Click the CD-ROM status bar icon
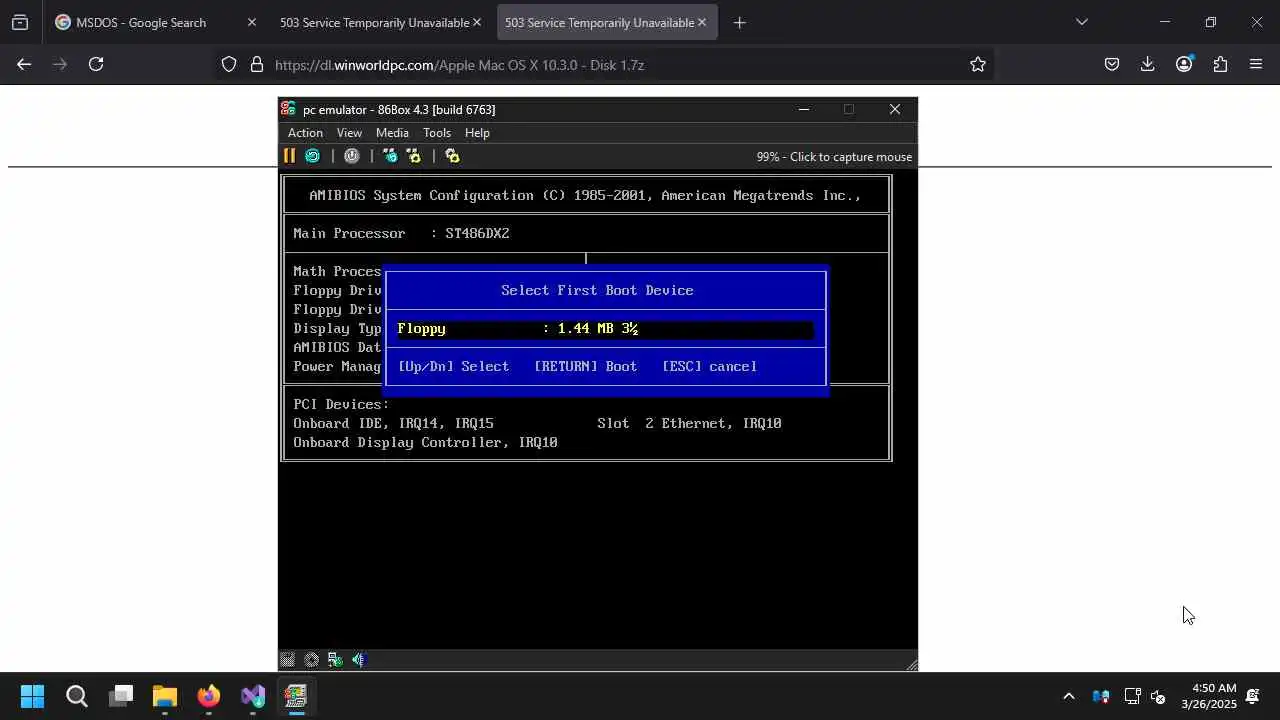1280x720 pixels. click(x=312, y=660)
